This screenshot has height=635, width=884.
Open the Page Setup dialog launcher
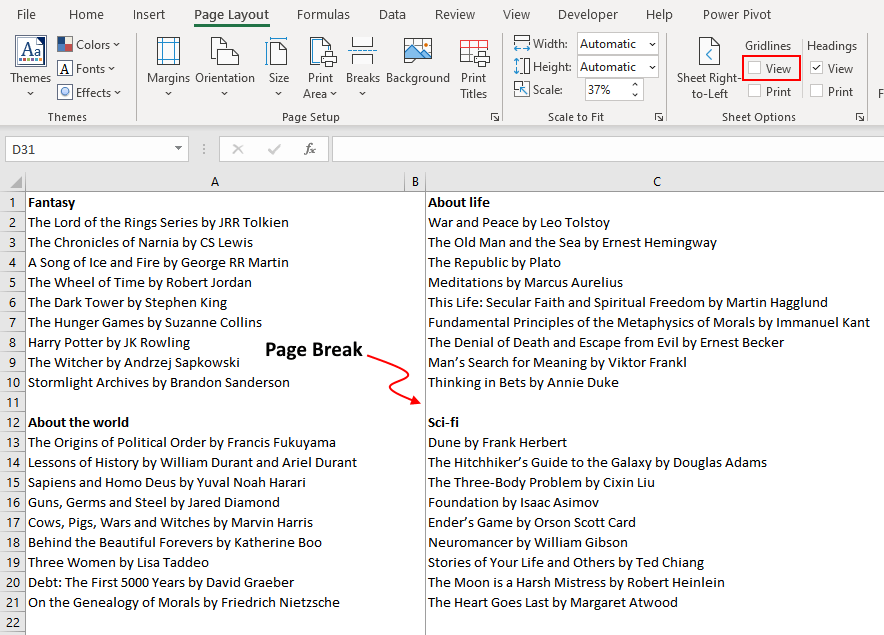coord(495,116)
